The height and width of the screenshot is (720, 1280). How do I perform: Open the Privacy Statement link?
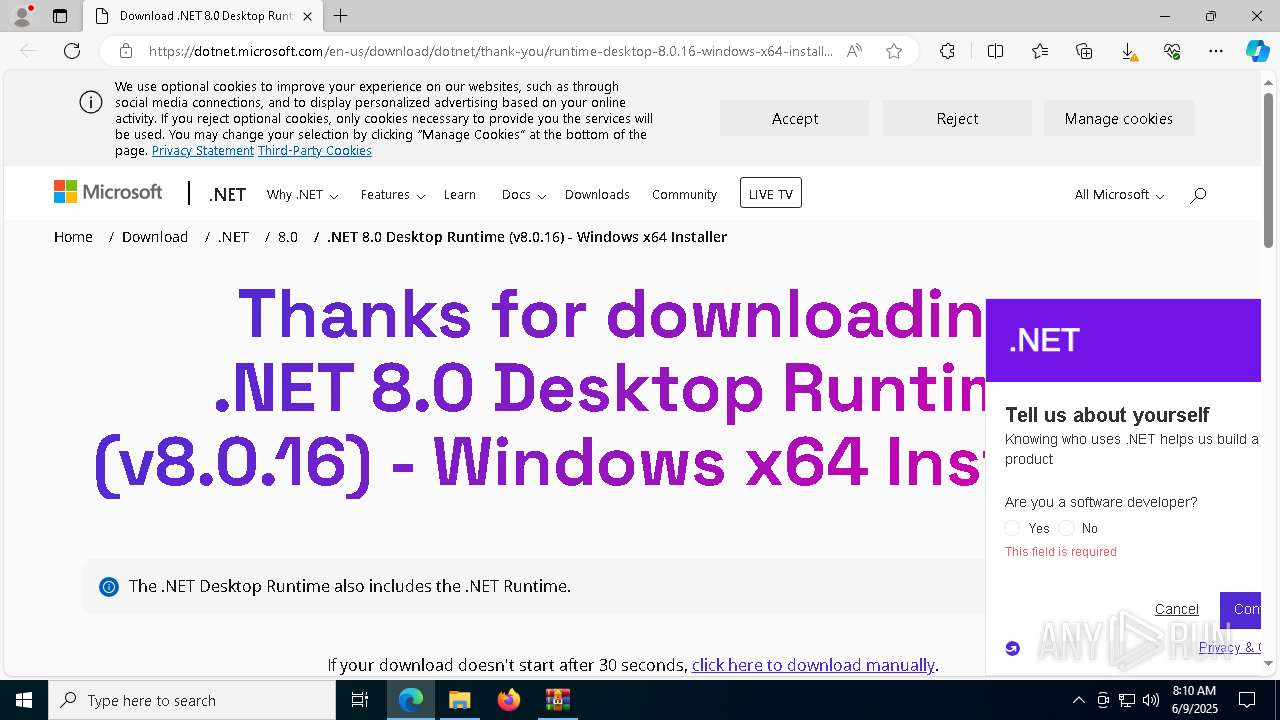(x=203, y=151)
